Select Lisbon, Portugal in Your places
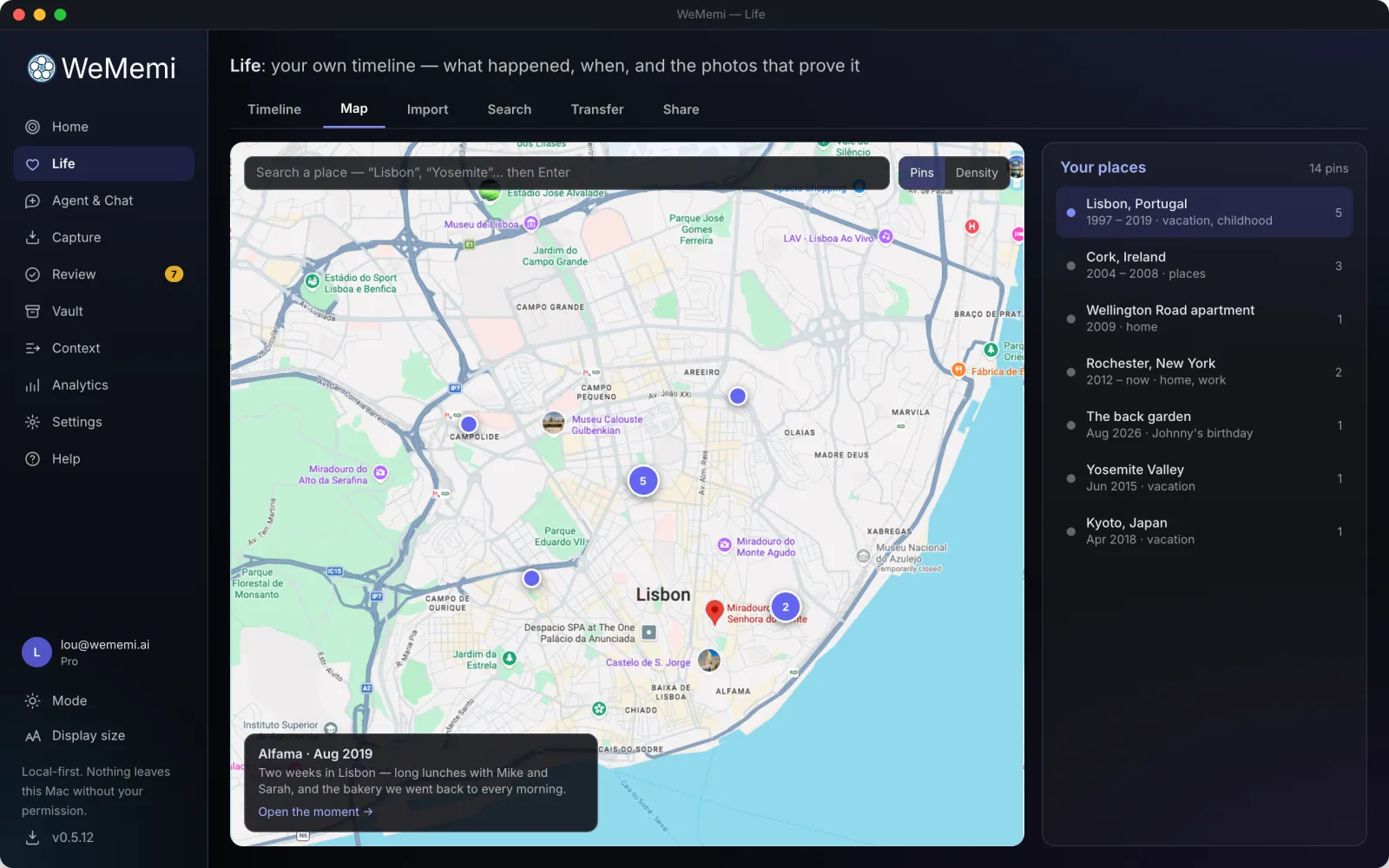The image size is (1389, 868). coord(1204,212)
